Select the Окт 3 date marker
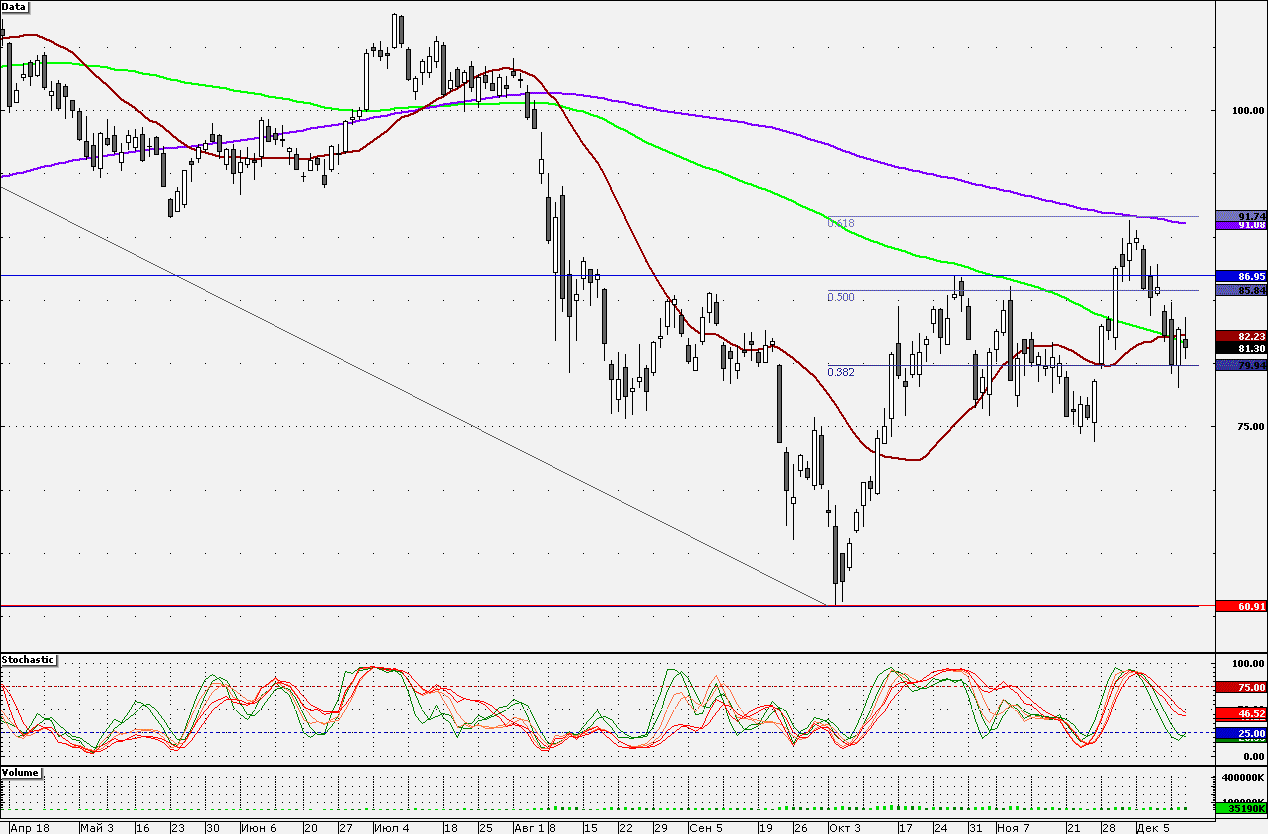This screenshot has width=1268, height=834. pyautogui.click(x=843, y=828)
